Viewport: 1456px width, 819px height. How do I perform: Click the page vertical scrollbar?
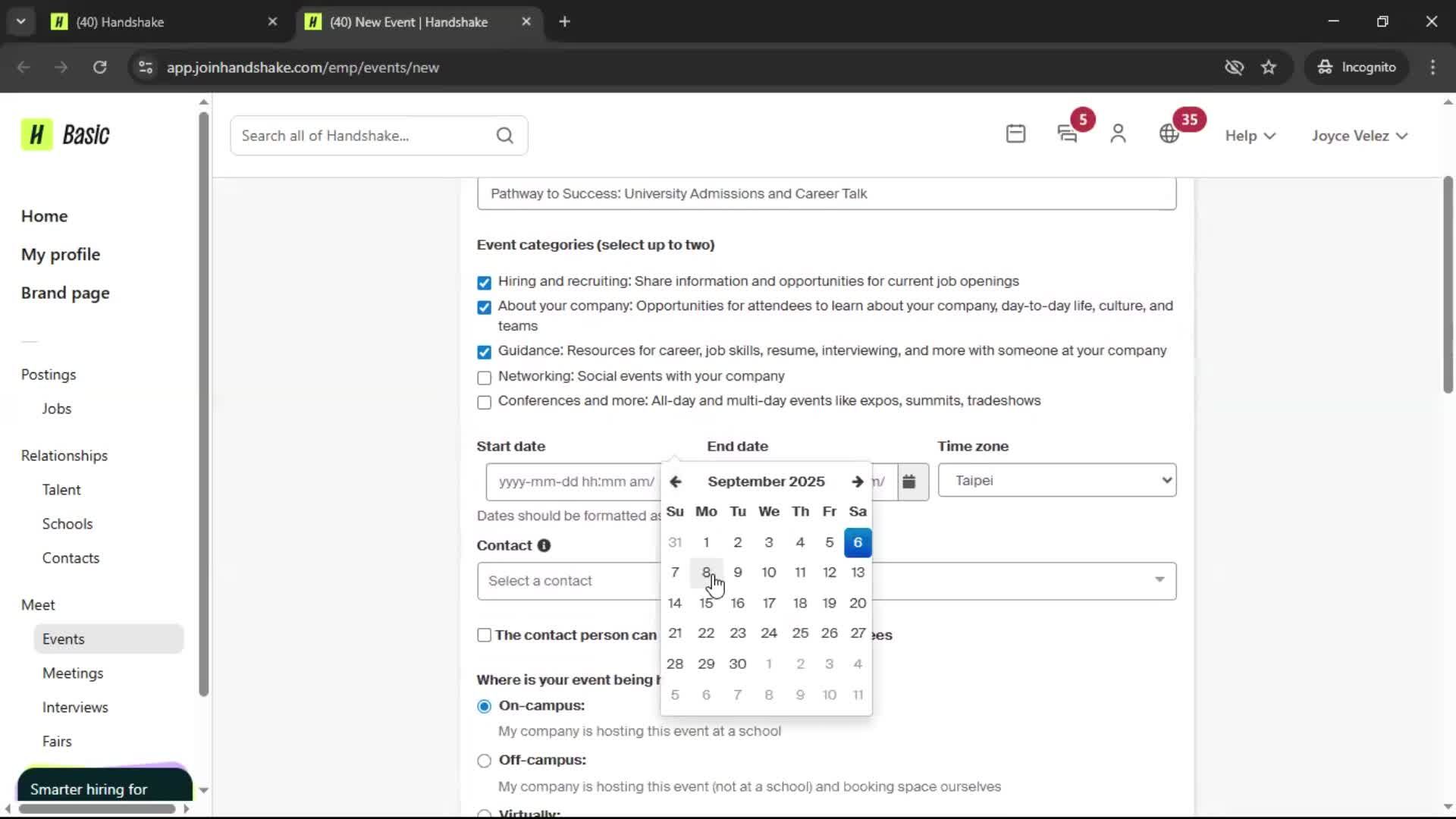point(1448,284)
